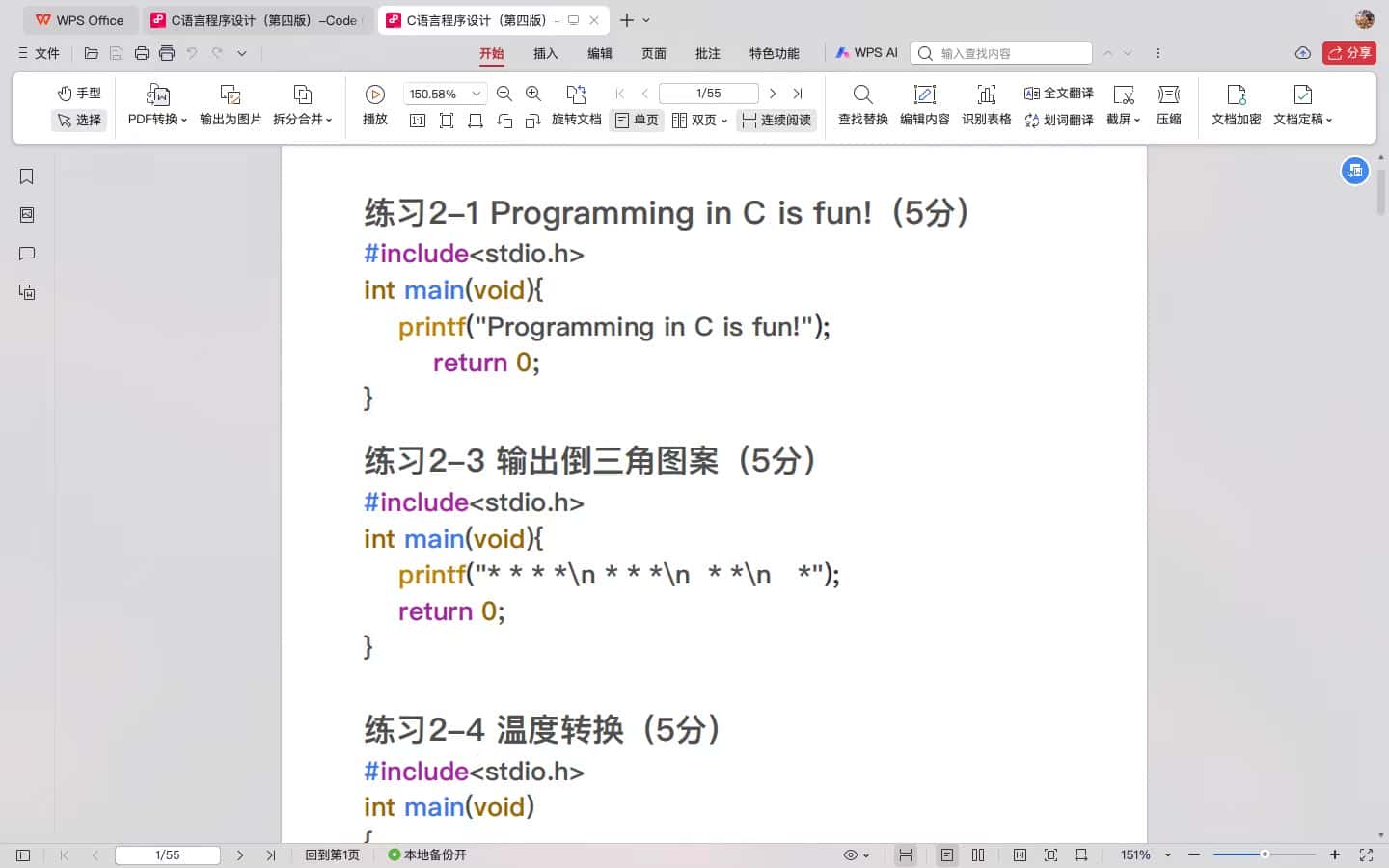Click 输出为图片 export as image icon
The height and width of the screenshot is (868, 1389).
coord(231,94)
